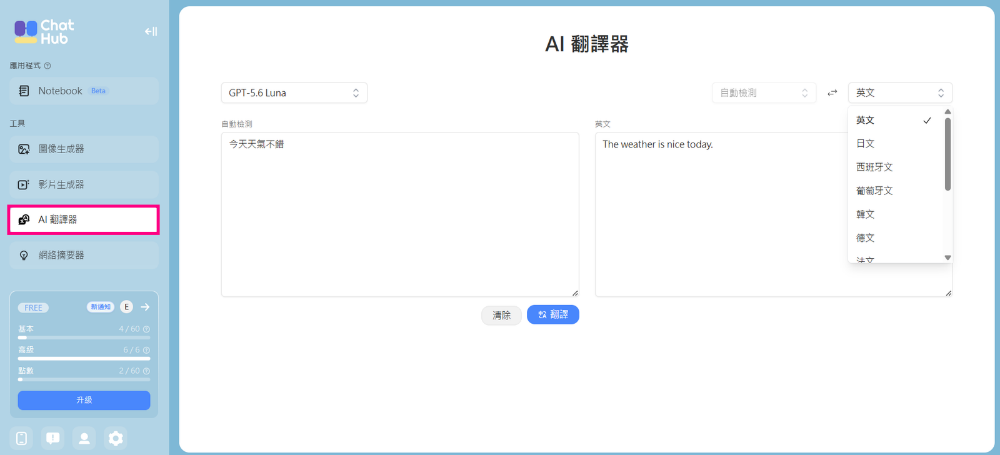
Task: Click the 2 / 60 points count
Action: (x=129, y=371)
